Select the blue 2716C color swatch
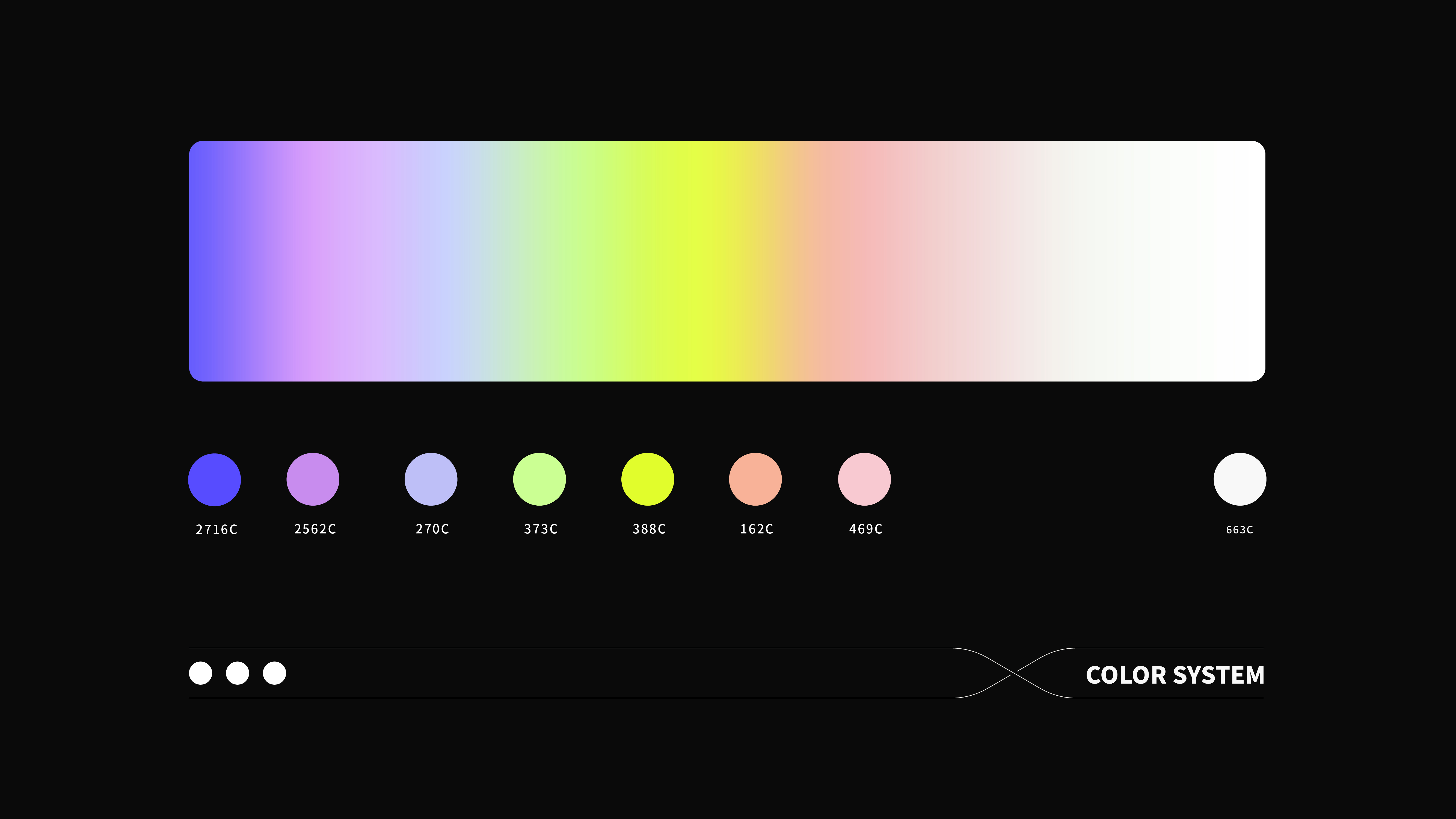 [x=215, y=479]
